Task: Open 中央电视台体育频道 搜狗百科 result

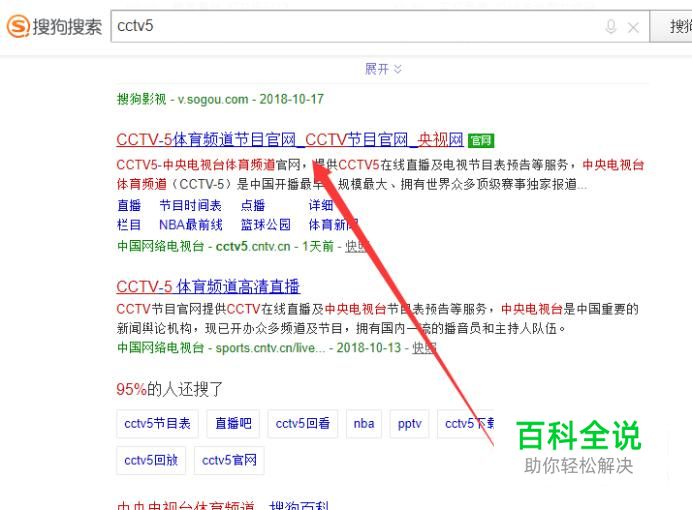Action: tap(223, 506)
